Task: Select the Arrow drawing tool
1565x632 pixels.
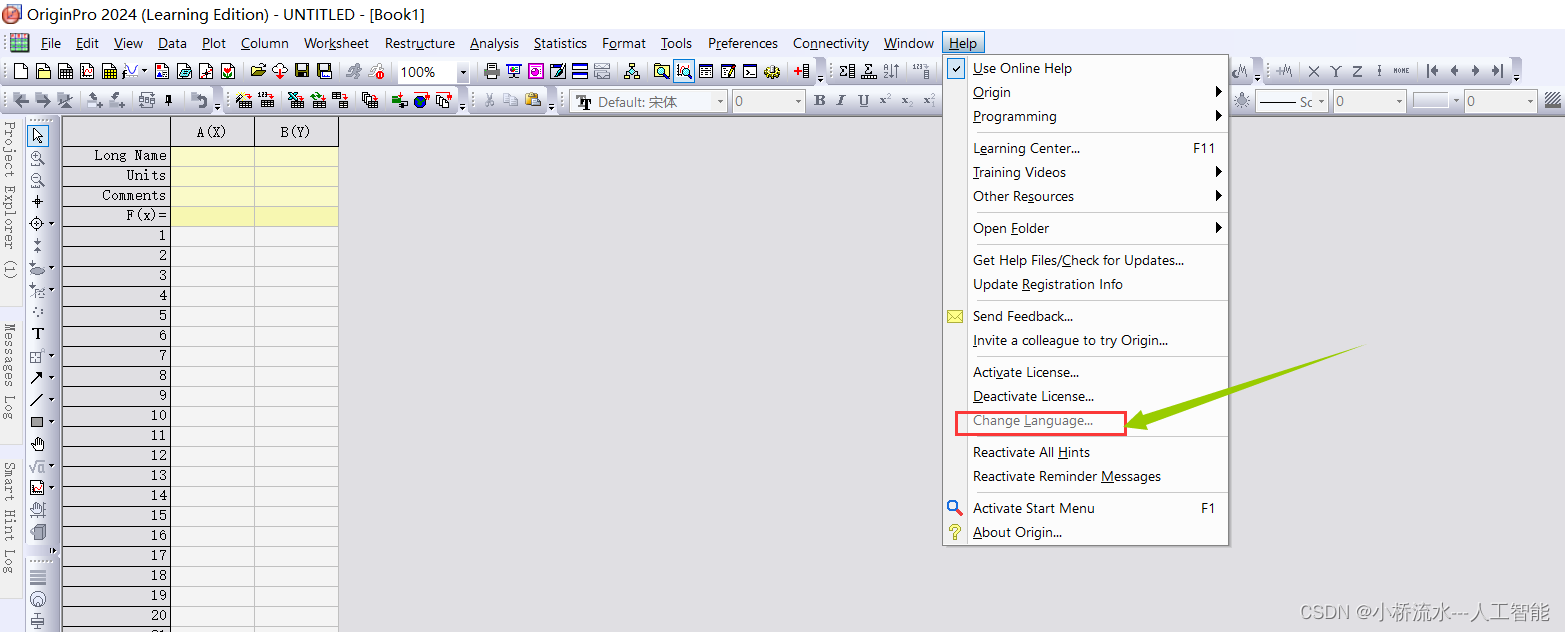Action: click(x=37, y=378)
